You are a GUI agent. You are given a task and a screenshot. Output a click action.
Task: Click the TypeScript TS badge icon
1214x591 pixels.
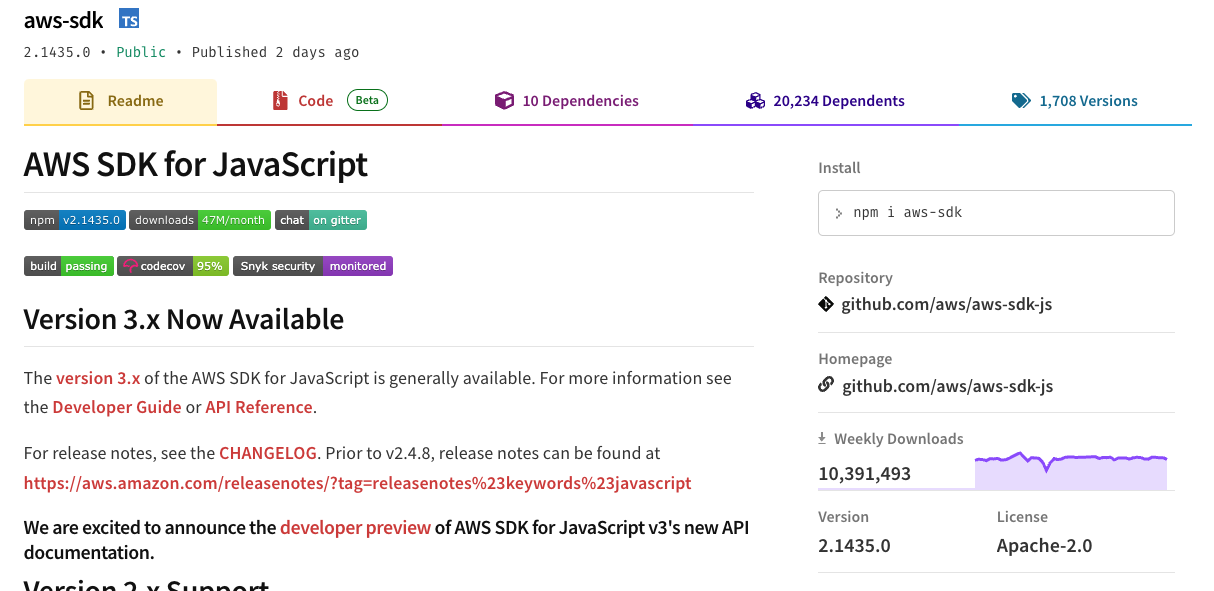tap(129, 18)
